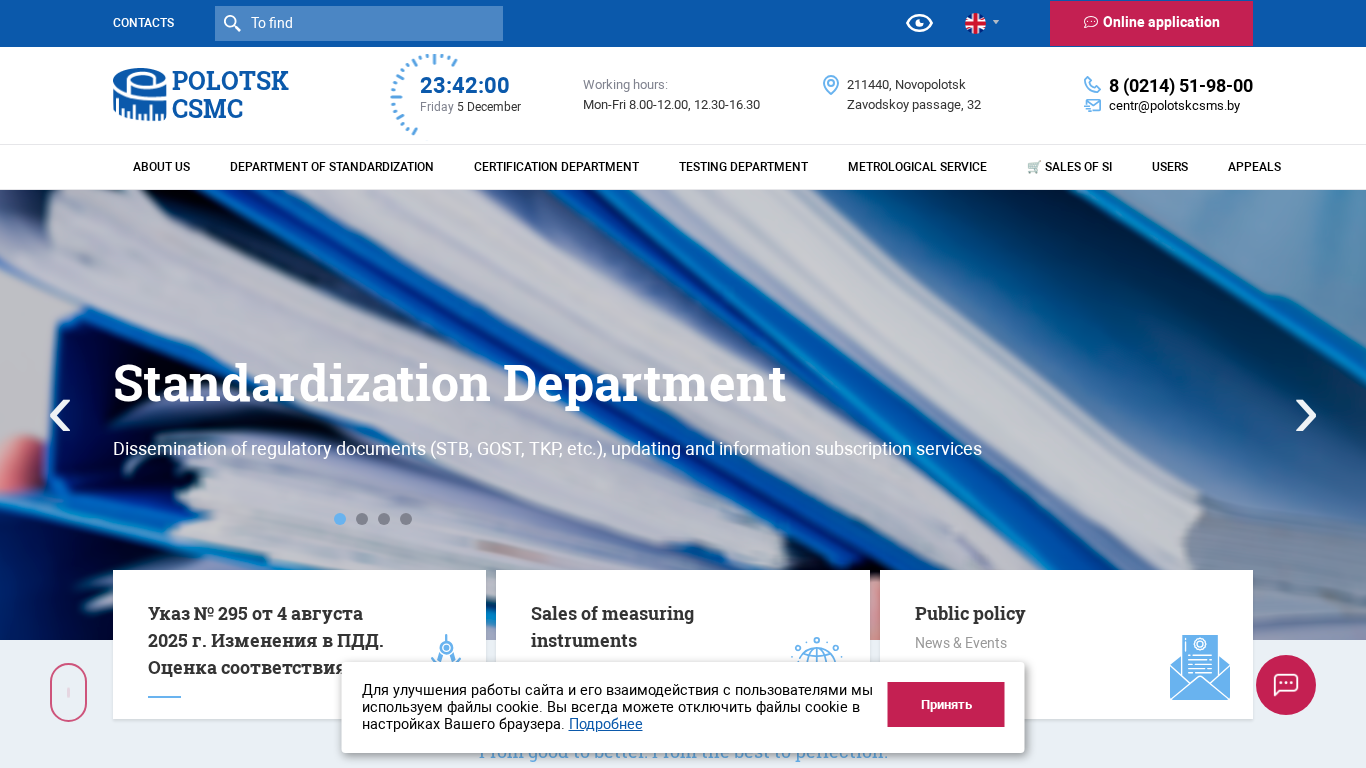The width and height of the screenshot is (1366, 768).
Task: Open the chat bubble widget
Action: [x=1286, y=685]
